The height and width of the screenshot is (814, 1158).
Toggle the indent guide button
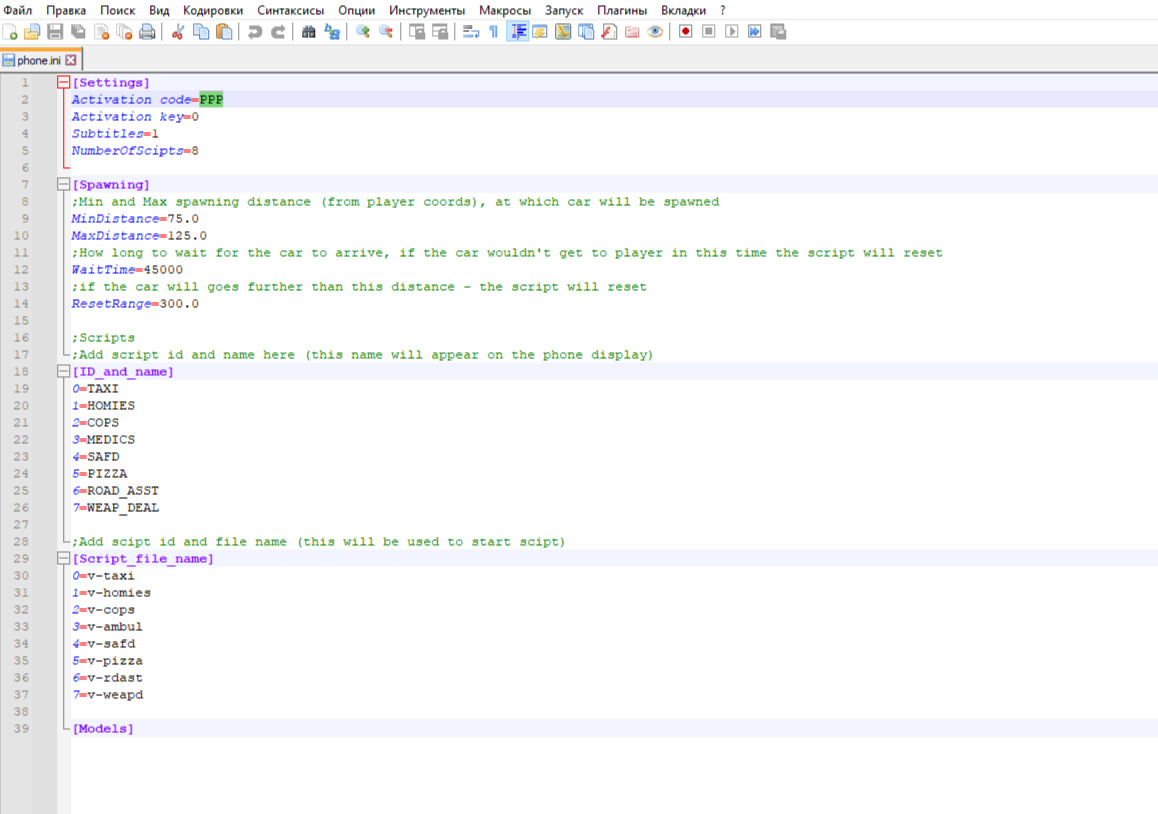pos(517,32)
